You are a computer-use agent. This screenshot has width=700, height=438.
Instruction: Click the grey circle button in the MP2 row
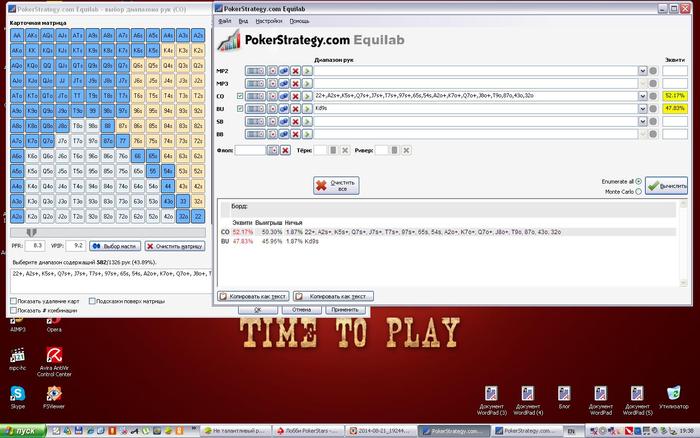tap(653, 71)
